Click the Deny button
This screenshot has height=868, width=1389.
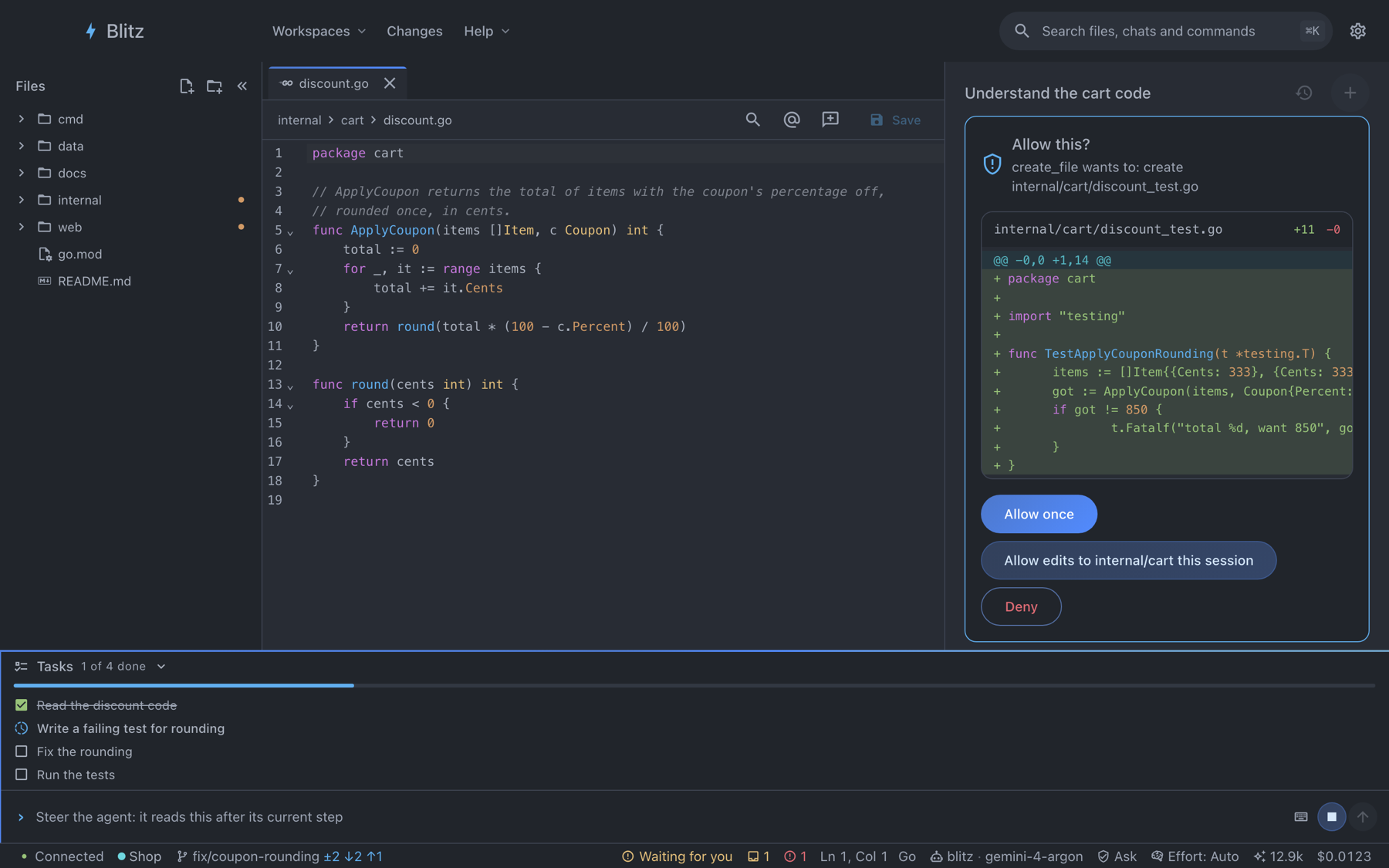coord(1021,606)
